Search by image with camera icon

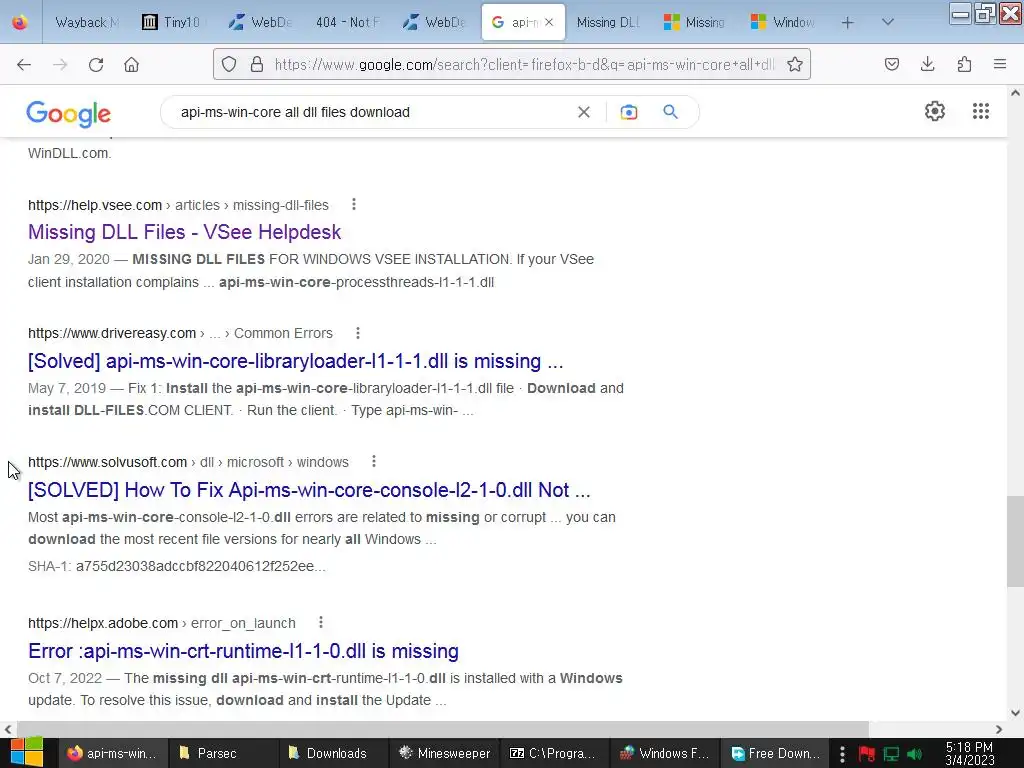pos(629,112)
